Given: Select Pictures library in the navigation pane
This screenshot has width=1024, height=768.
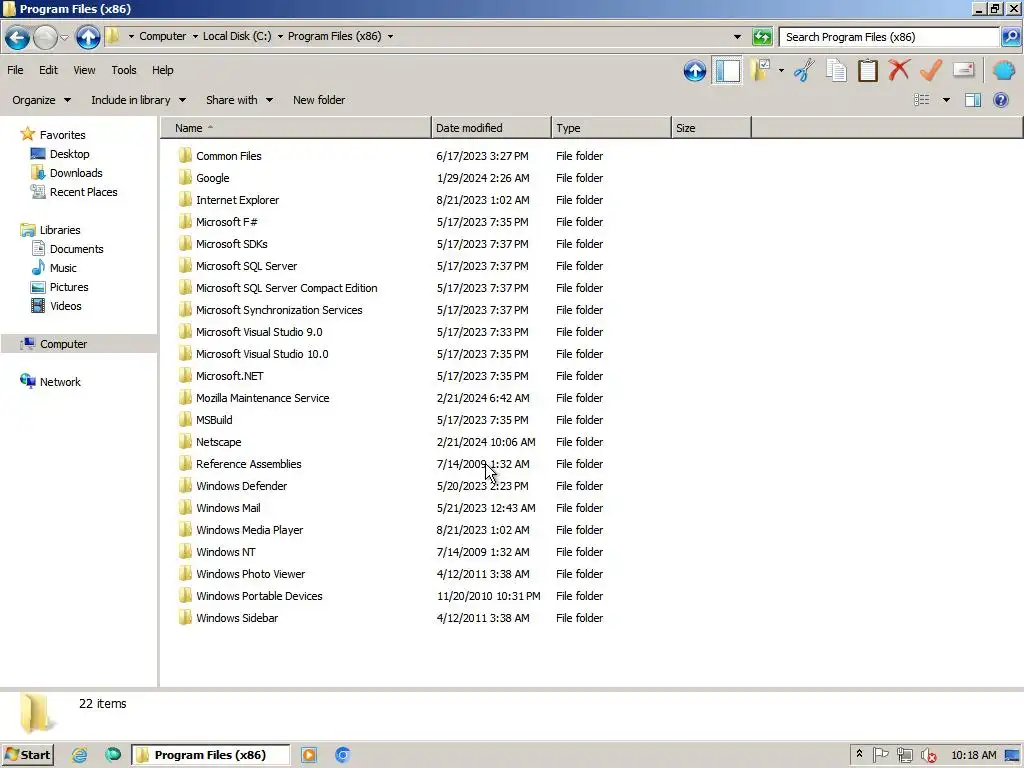Looking at the screenshot, I should (x=69, y=287).
